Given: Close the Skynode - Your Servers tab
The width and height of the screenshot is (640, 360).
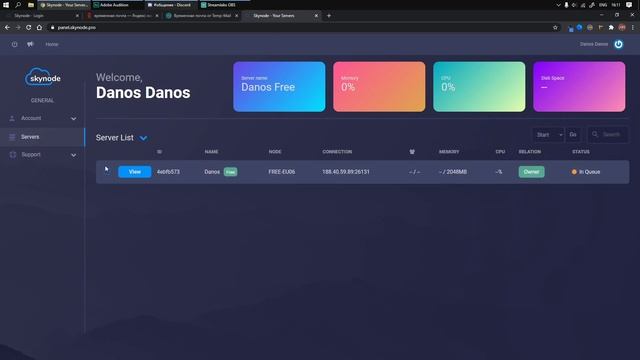Looking at the screenshot, I should pos(316,16).
